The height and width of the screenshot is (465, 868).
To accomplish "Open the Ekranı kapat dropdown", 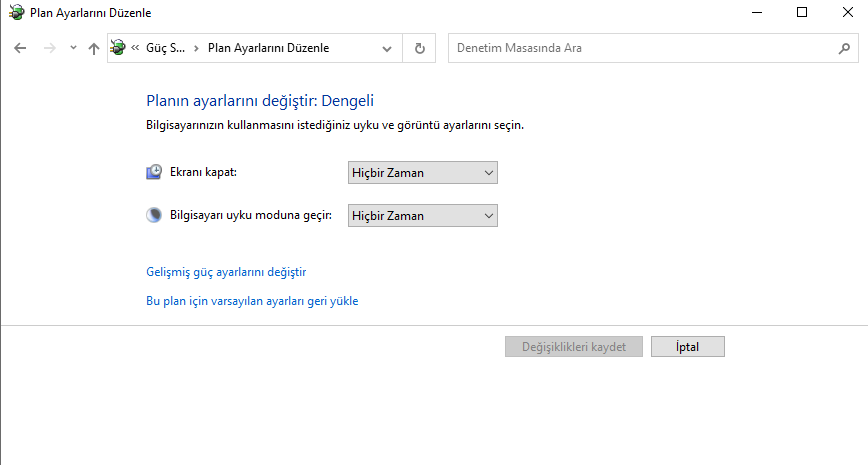I will tap(422, 173).
